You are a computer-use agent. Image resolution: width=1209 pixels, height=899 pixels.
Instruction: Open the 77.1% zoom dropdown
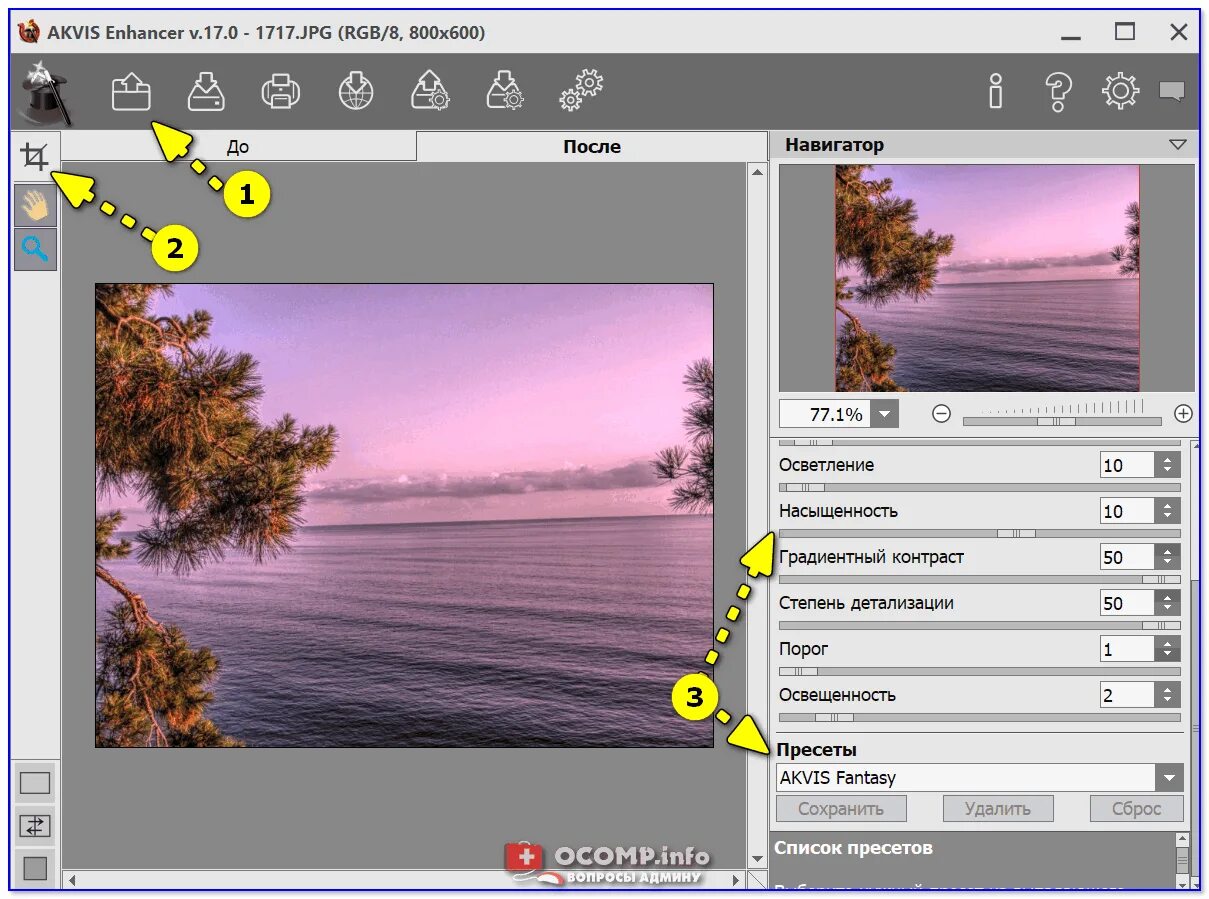pos(884,414)
